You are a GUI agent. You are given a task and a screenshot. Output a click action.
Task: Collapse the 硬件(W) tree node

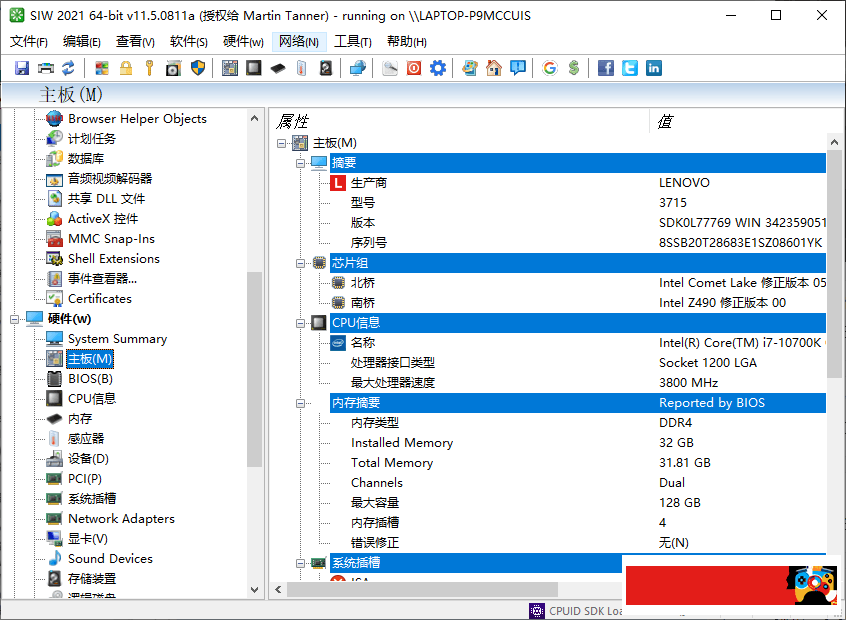click(15, 319)
